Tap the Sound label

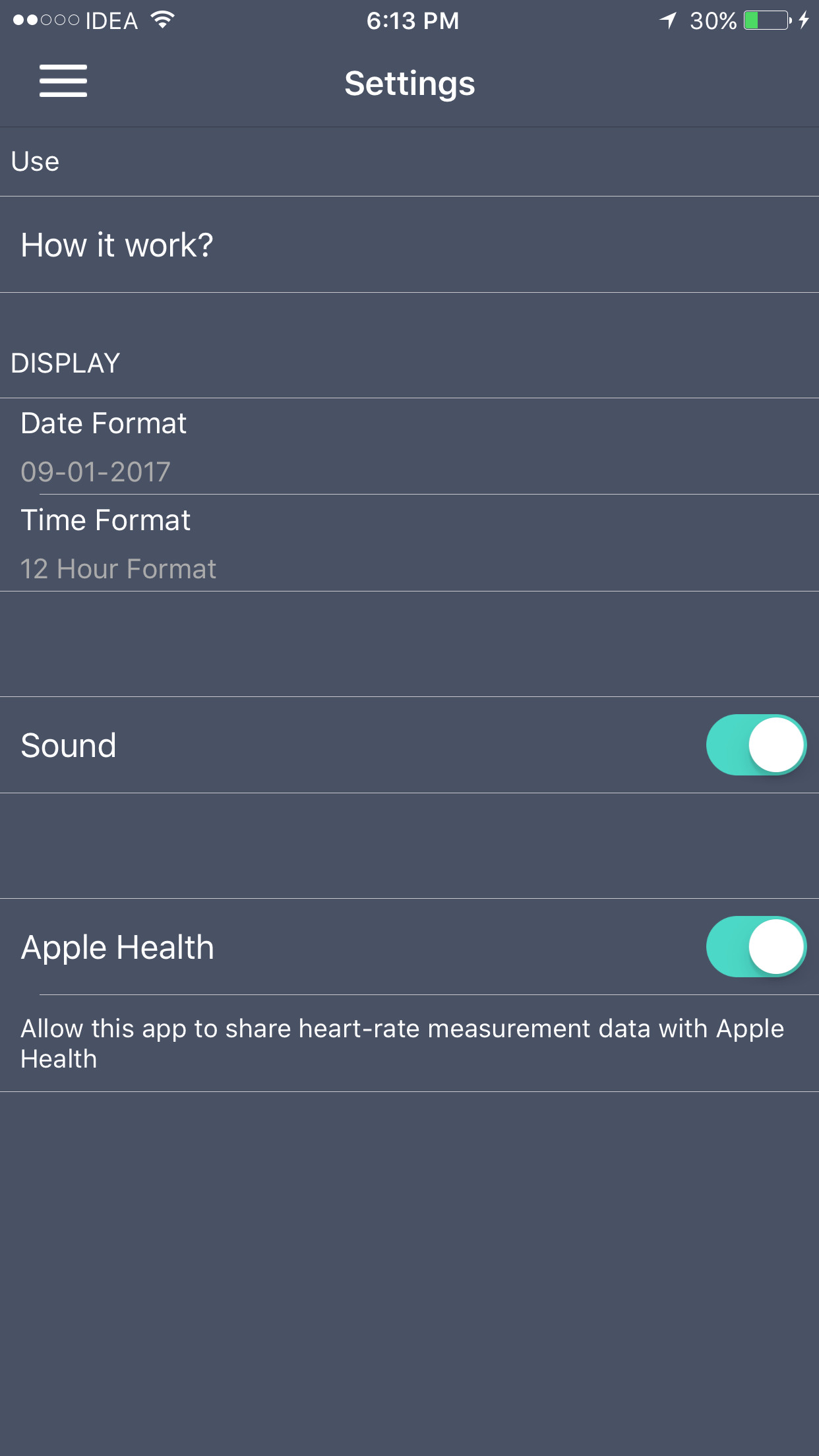coord(69,746)
